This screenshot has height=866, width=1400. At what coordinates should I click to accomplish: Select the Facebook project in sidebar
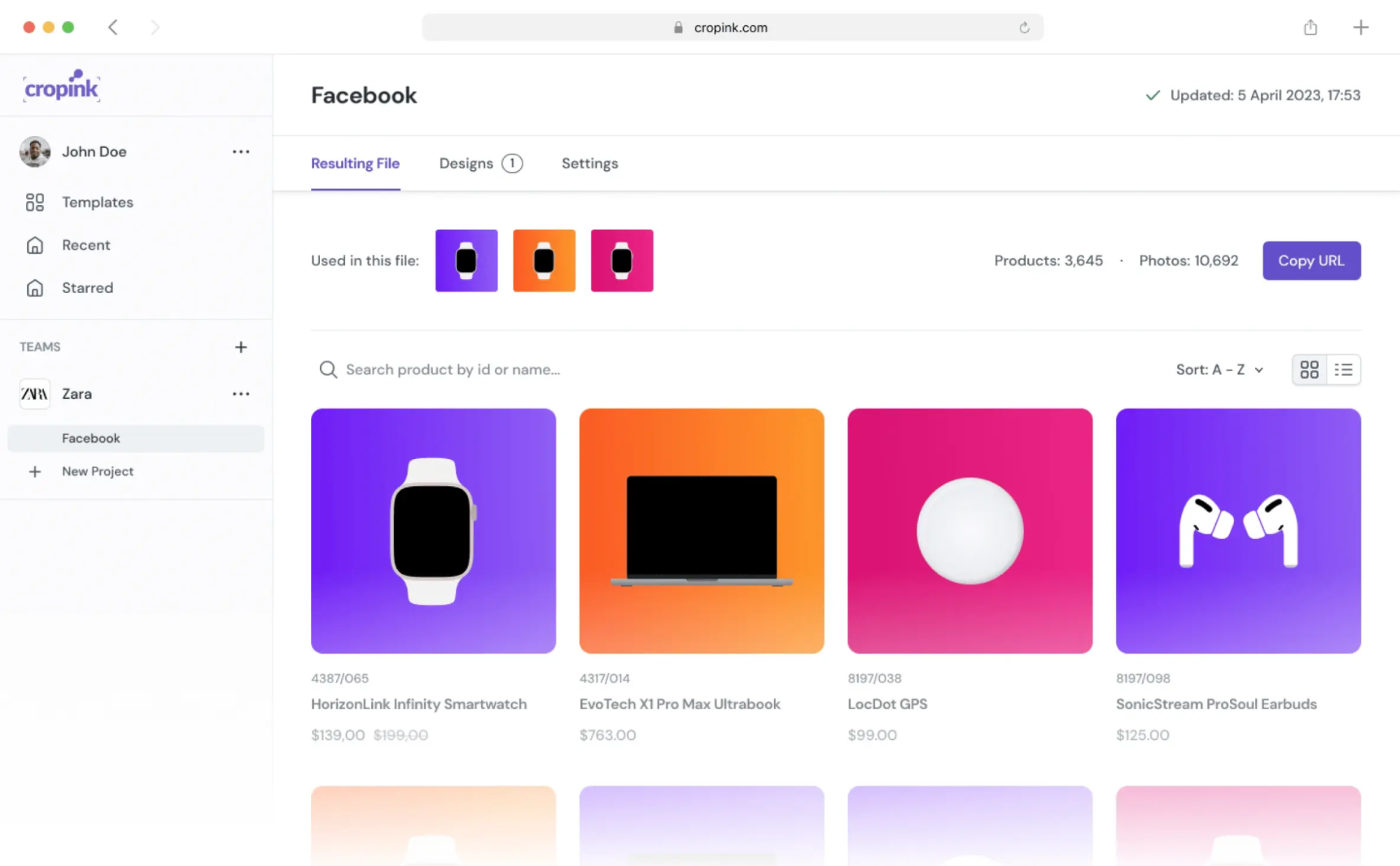(x=136, y=438)
